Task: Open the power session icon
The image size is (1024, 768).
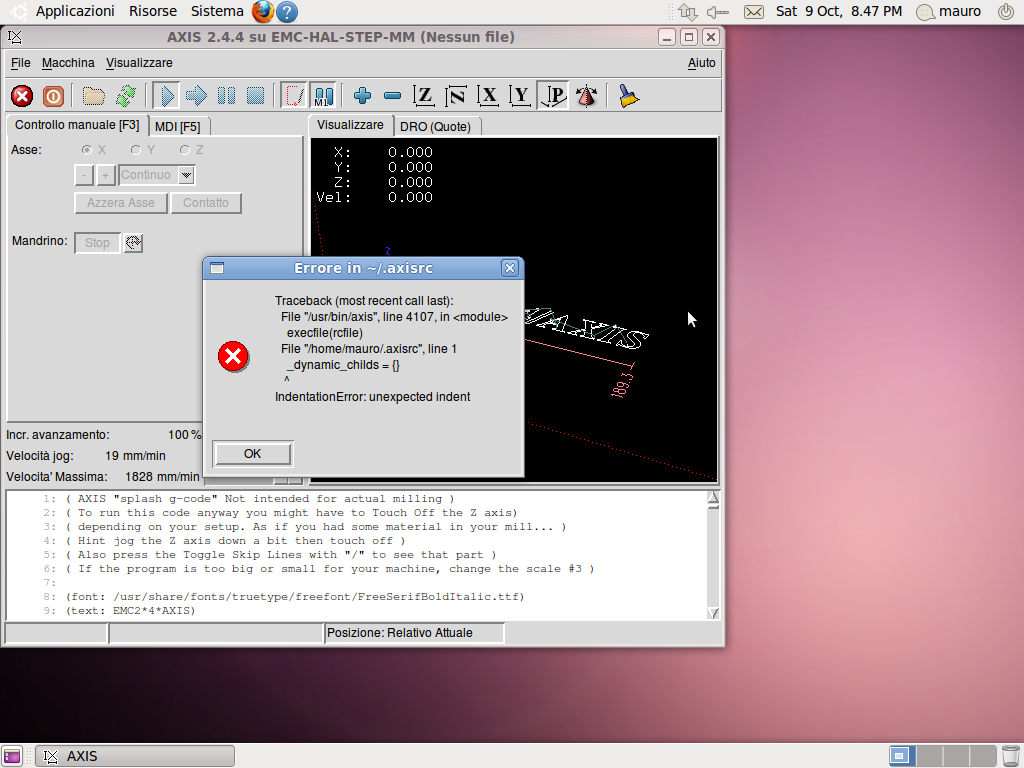Action: 1006,11
